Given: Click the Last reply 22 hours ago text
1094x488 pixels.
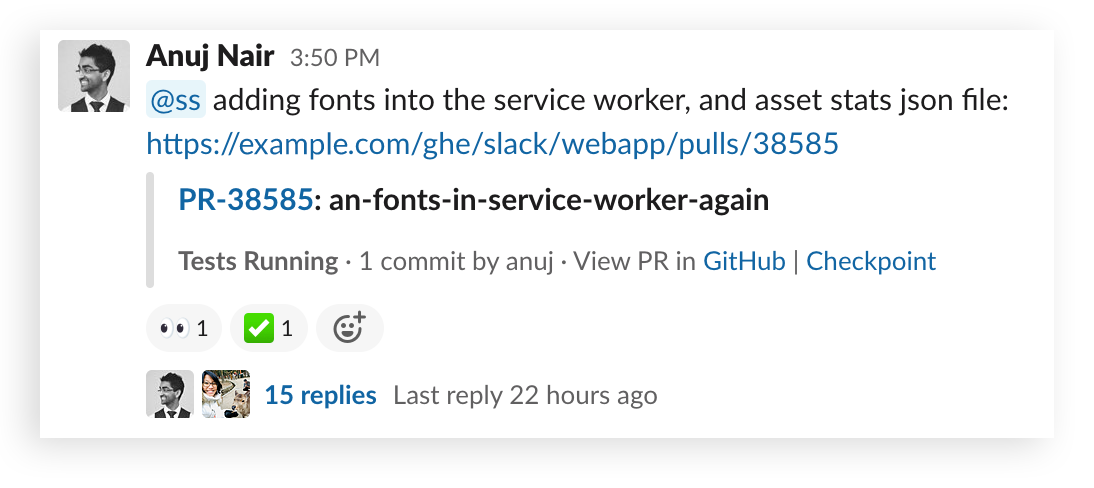Looking at the screenshot, I should point(525,395).
